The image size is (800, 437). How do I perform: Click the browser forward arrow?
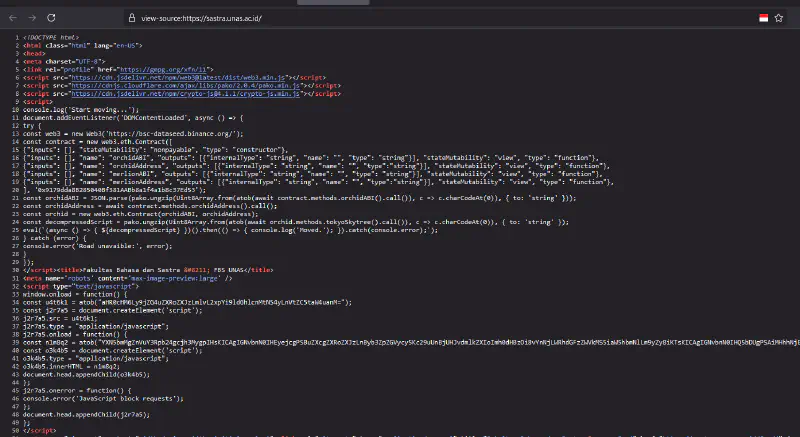click(x=32, y=18)
